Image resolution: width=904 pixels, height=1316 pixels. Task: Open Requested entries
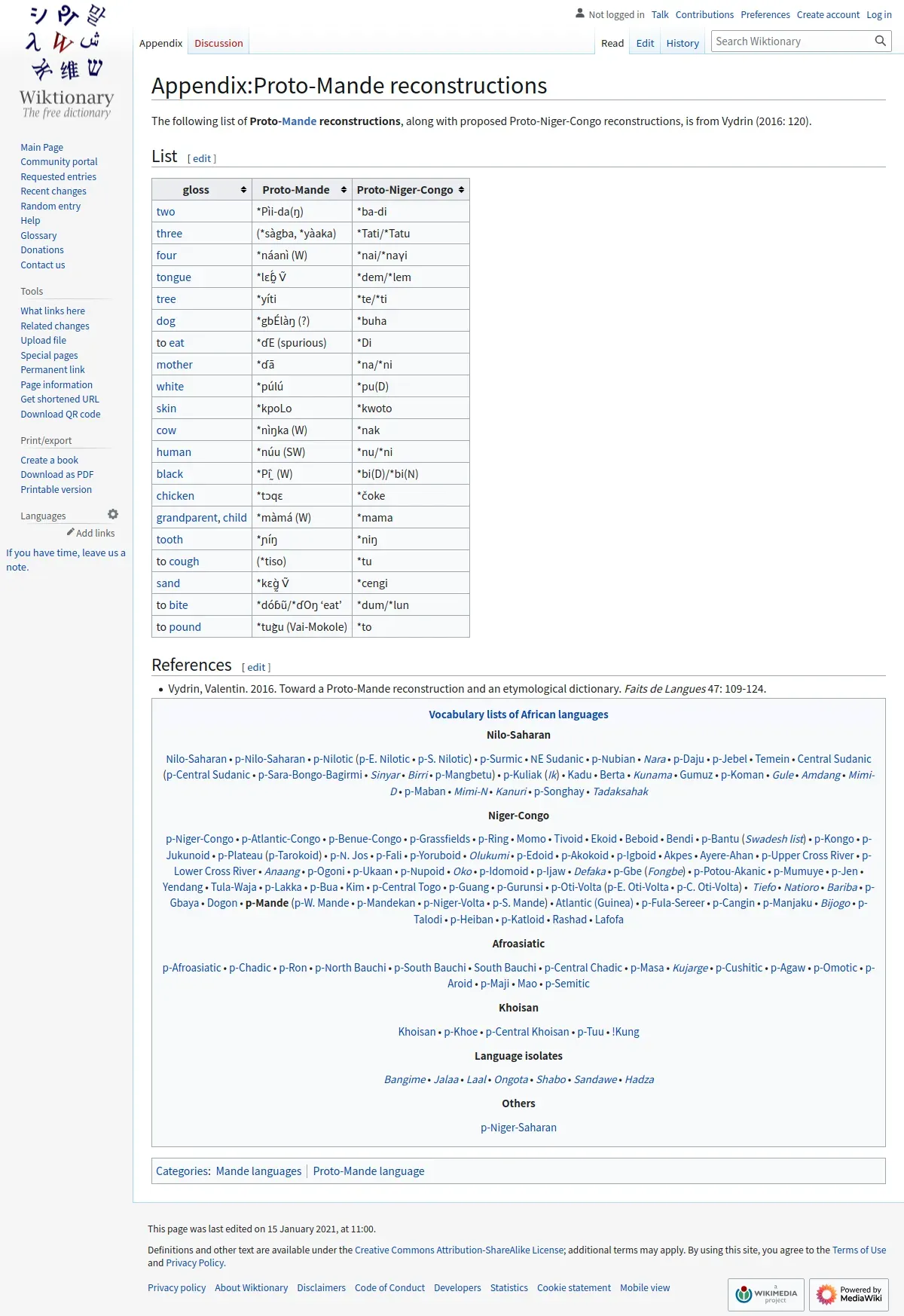pyautogui.click(x=58, y=176)
